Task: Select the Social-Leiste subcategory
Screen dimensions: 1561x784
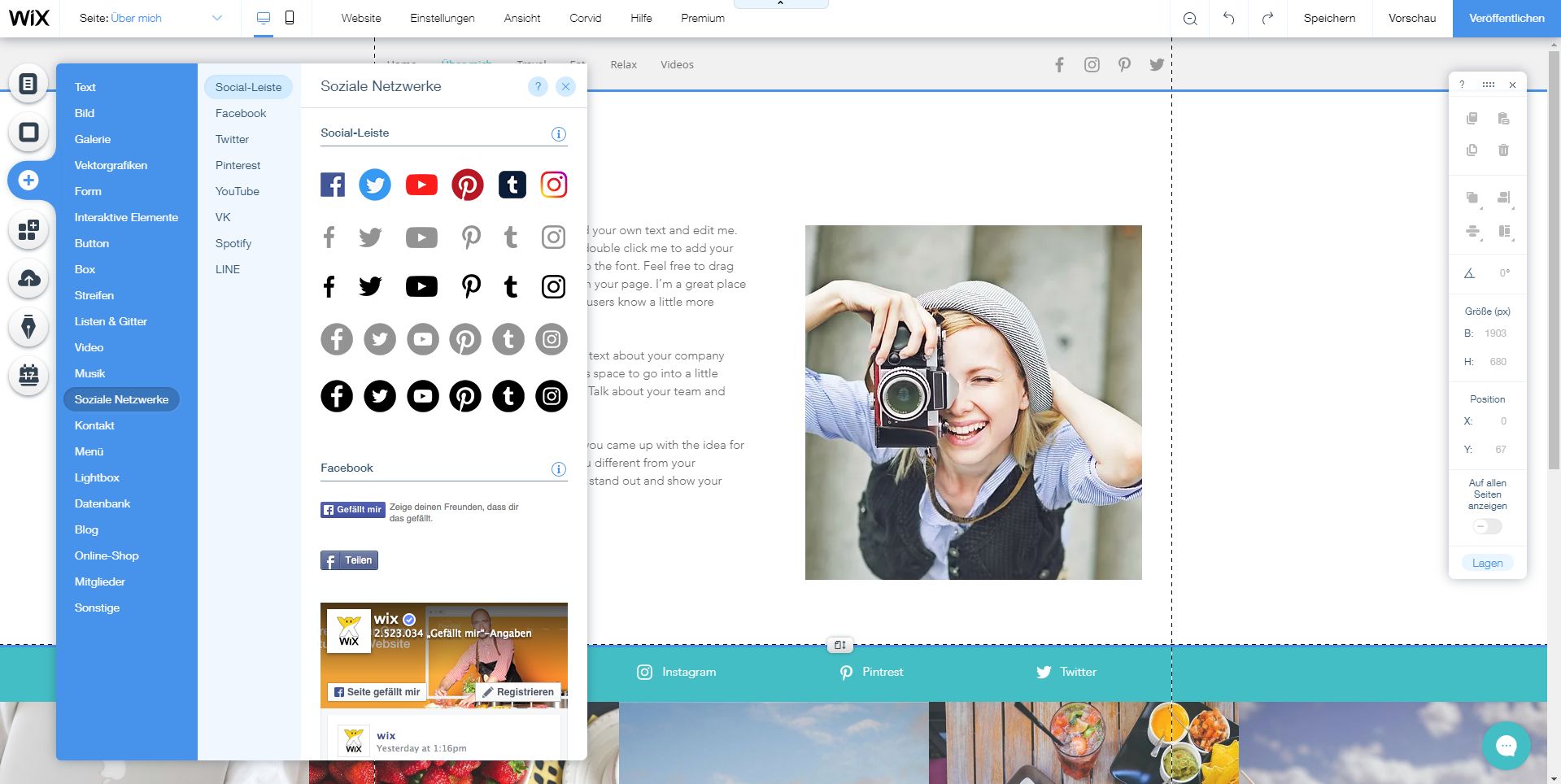Action: pyautogui.click(x=248, y=87)
